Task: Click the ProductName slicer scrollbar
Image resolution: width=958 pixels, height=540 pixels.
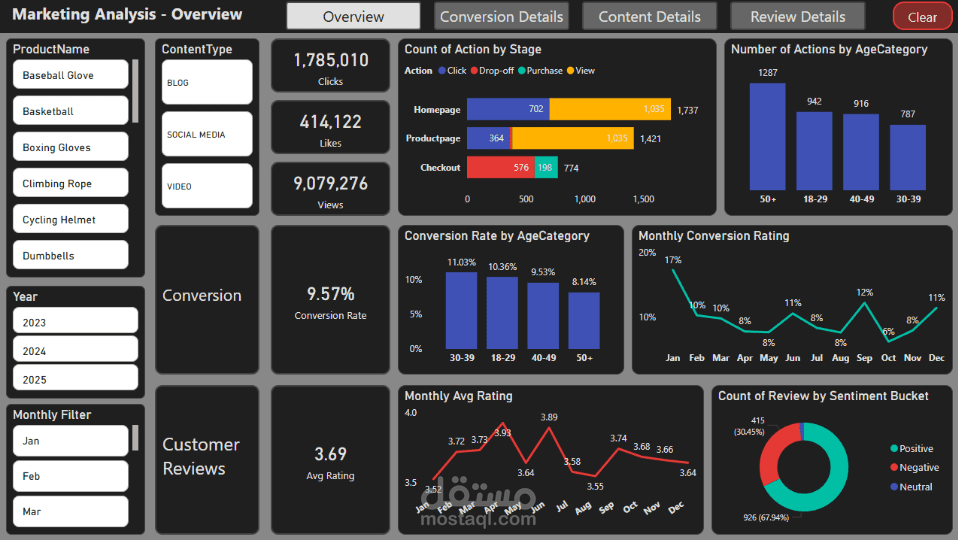Action: click(x=135, y=90)
